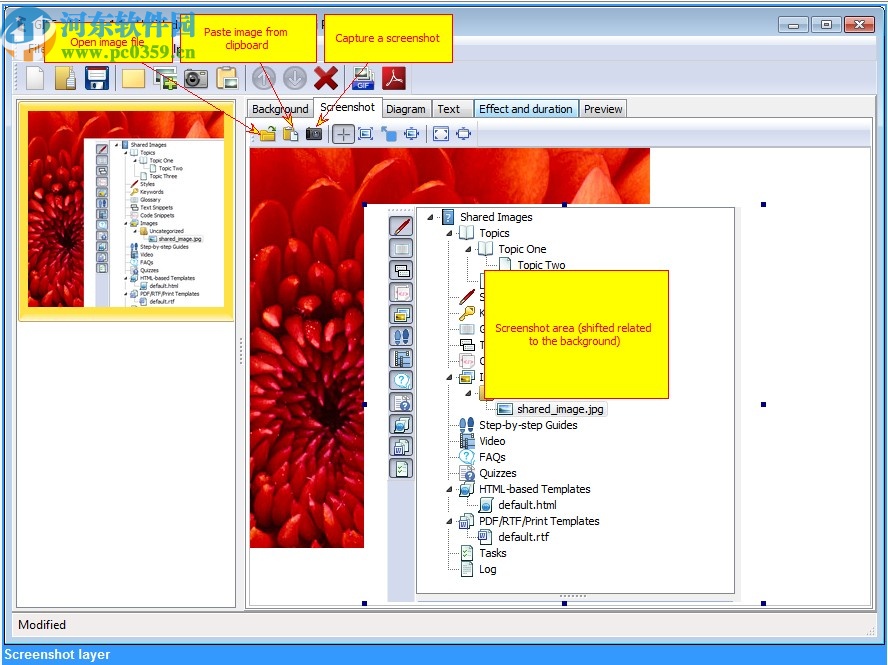
Task: Move the selected slide down
Action: click(294, 78)
